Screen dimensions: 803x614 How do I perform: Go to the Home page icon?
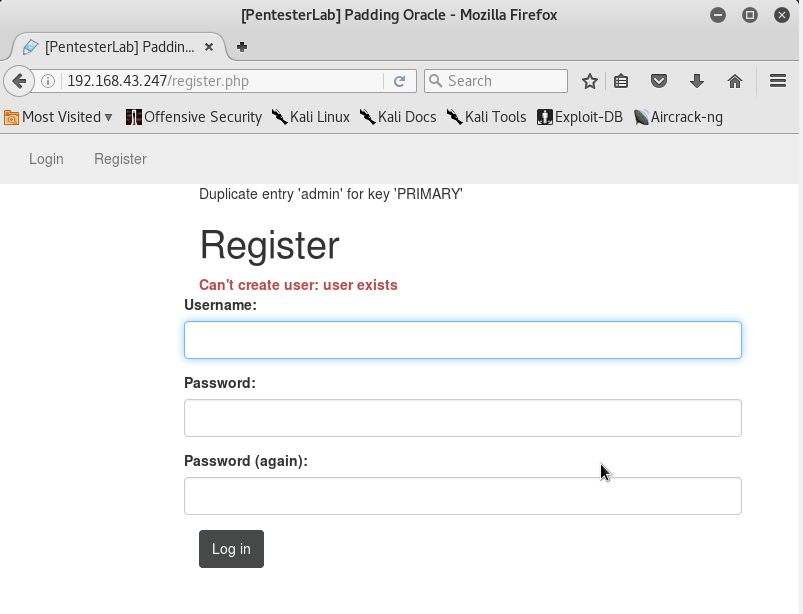[735, 81]
